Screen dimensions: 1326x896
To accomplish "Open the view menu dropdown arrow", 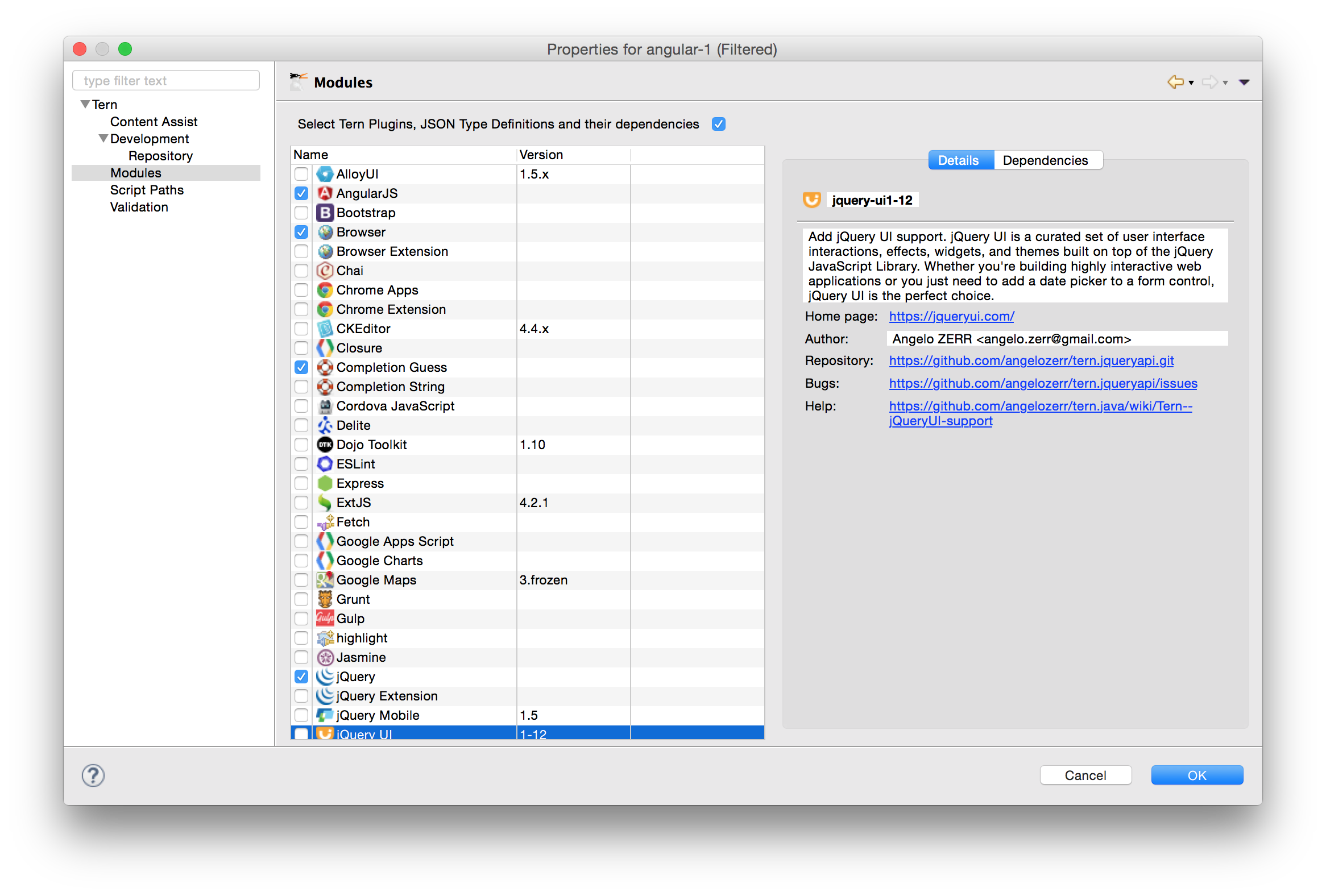I will point(1245,82).
